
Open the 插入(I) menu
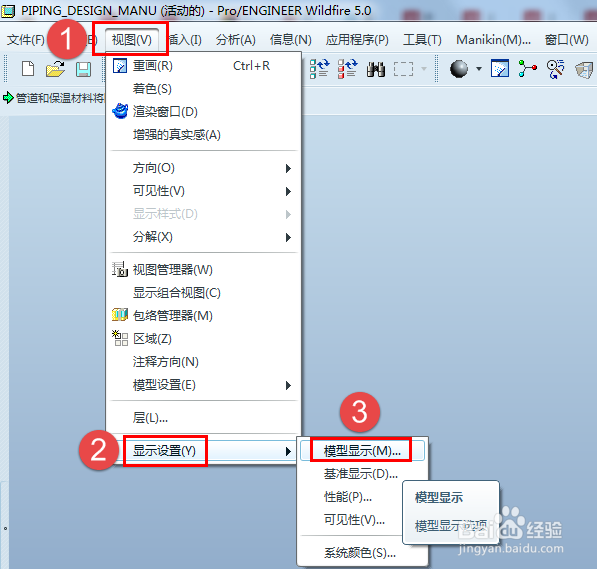click(186, 40)
